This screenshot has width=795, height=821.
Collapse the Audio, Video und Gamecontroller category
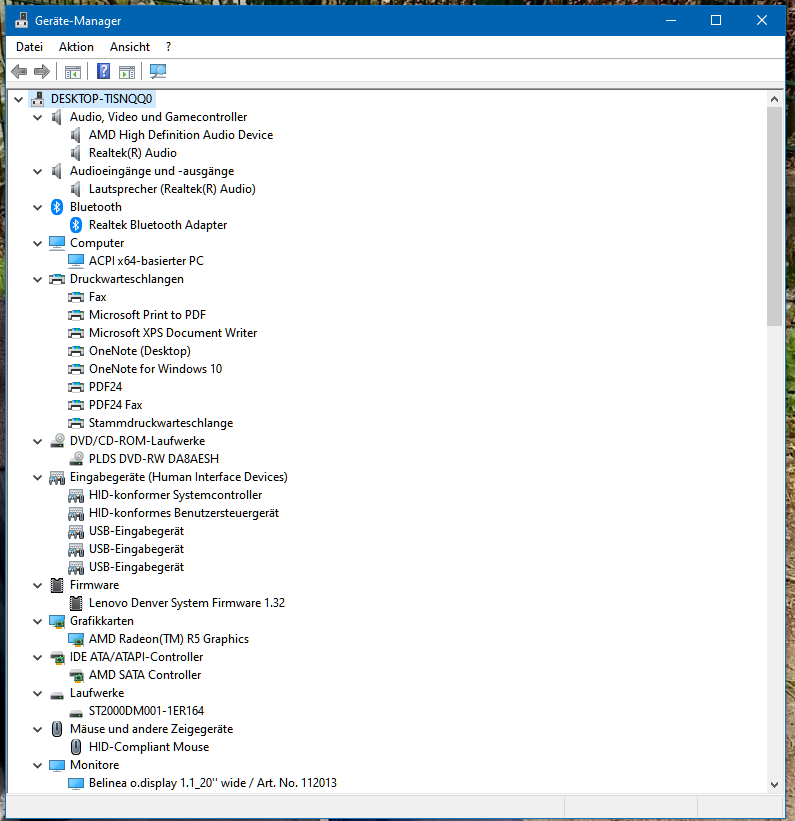point(38,117)
